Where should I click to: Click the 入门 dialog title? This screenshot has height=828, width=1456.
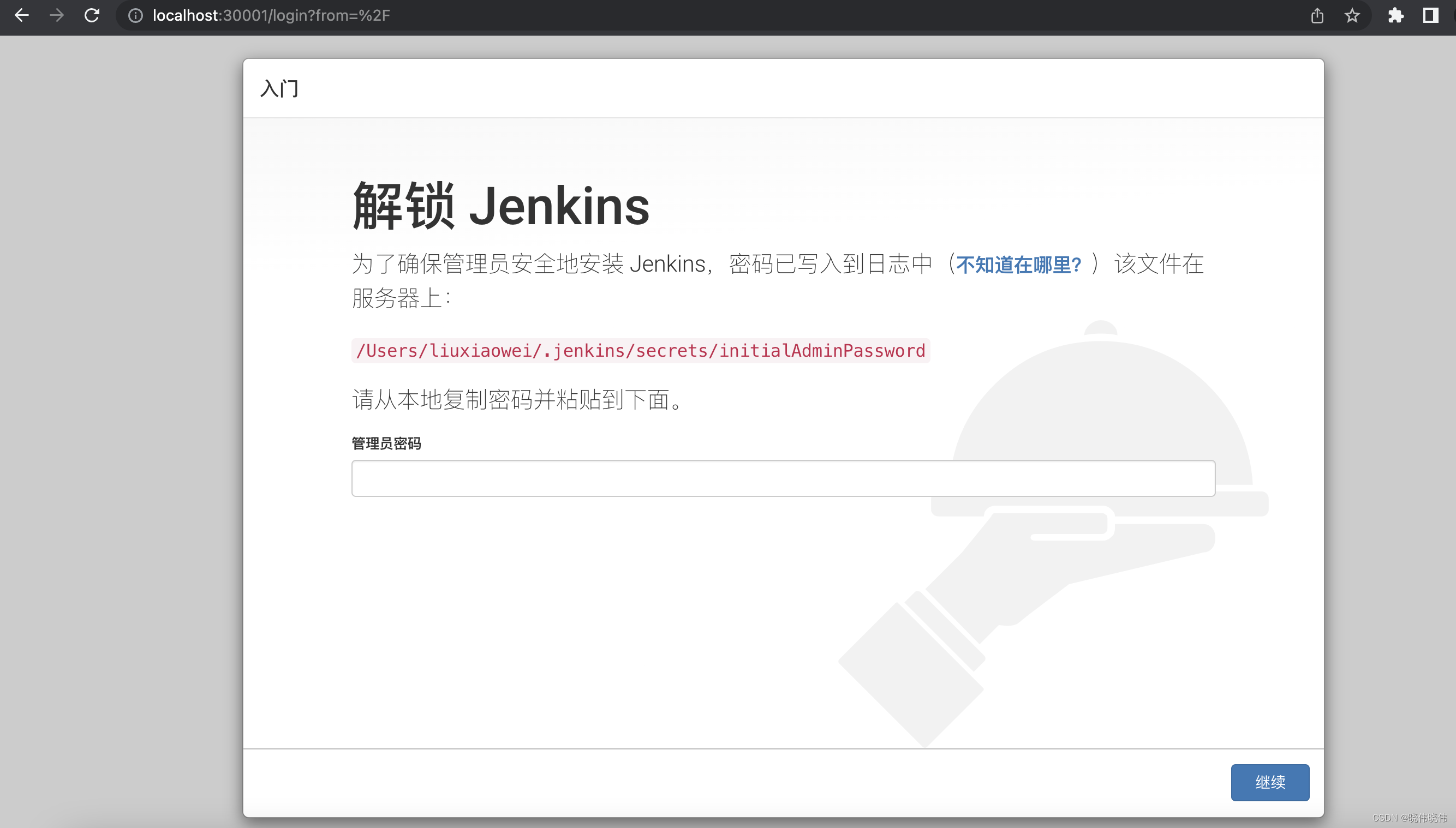click(279, 89)
